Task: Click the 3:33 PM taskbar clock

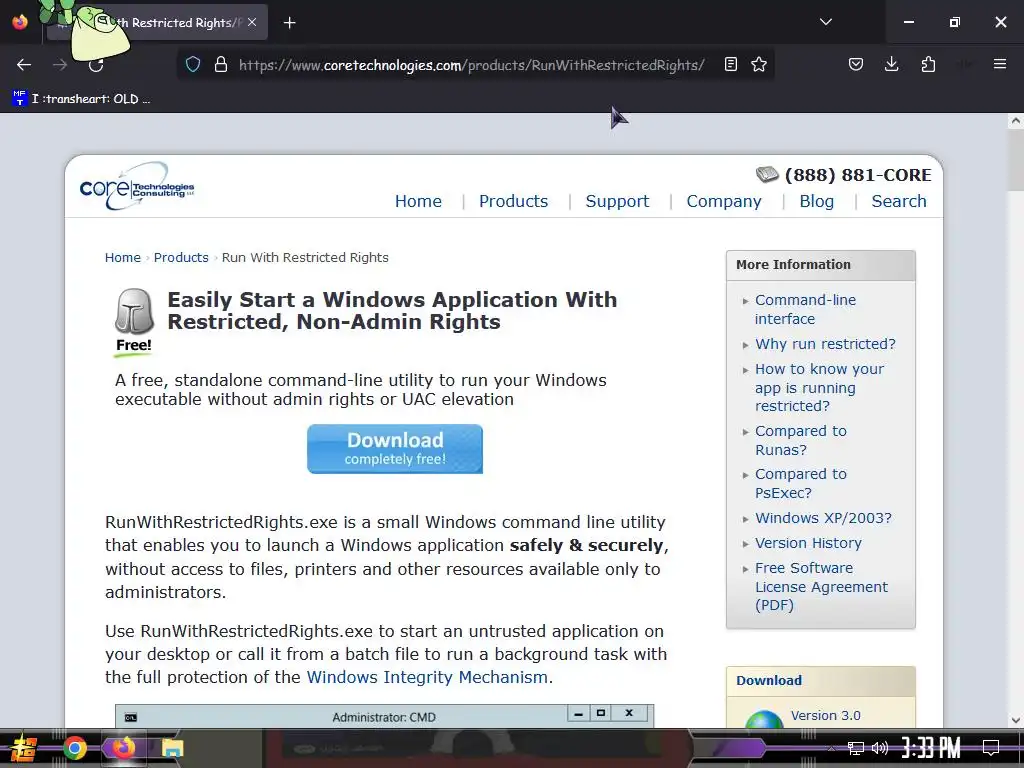Action: tap(931, 748)
